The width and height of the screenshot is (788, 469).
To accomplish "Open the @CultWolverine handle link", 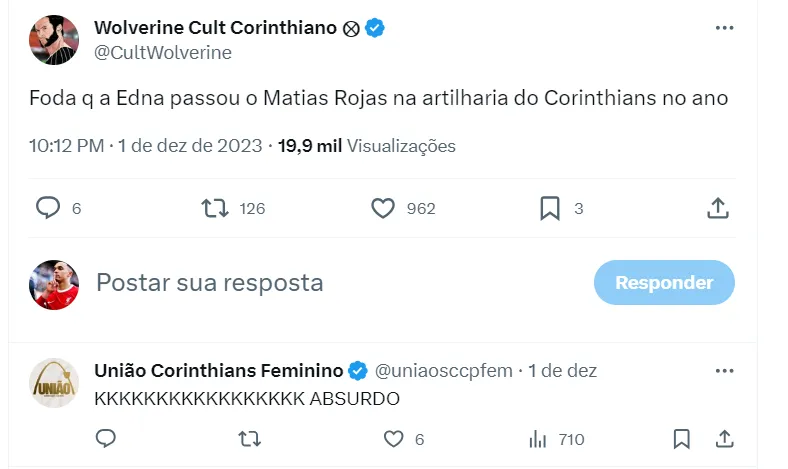I will click(162, 53).
